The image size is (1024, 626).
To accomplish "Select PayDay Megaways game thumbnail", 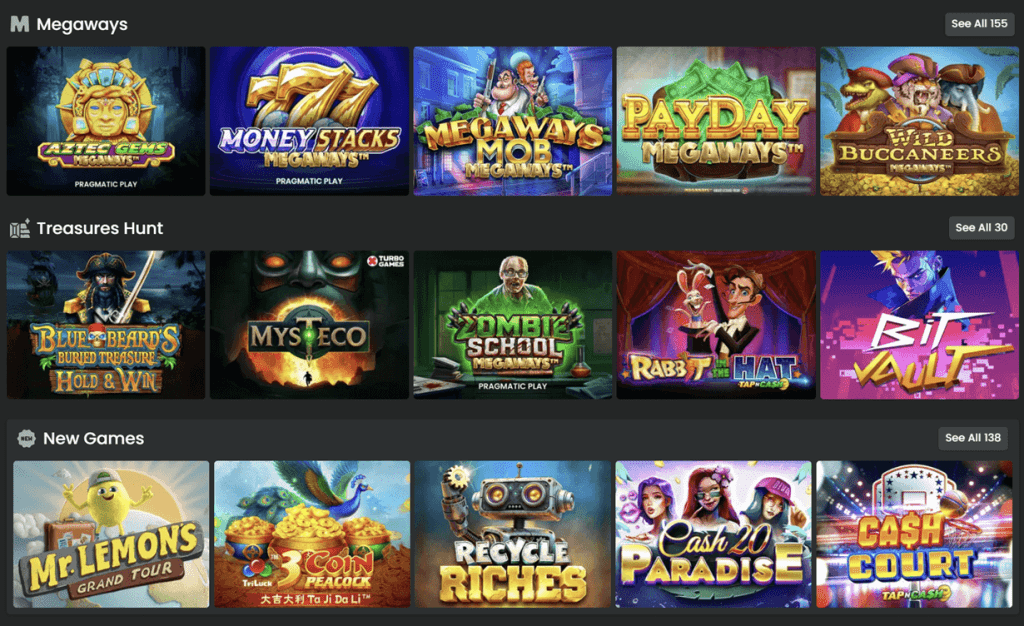I will (x=716, y=121).
